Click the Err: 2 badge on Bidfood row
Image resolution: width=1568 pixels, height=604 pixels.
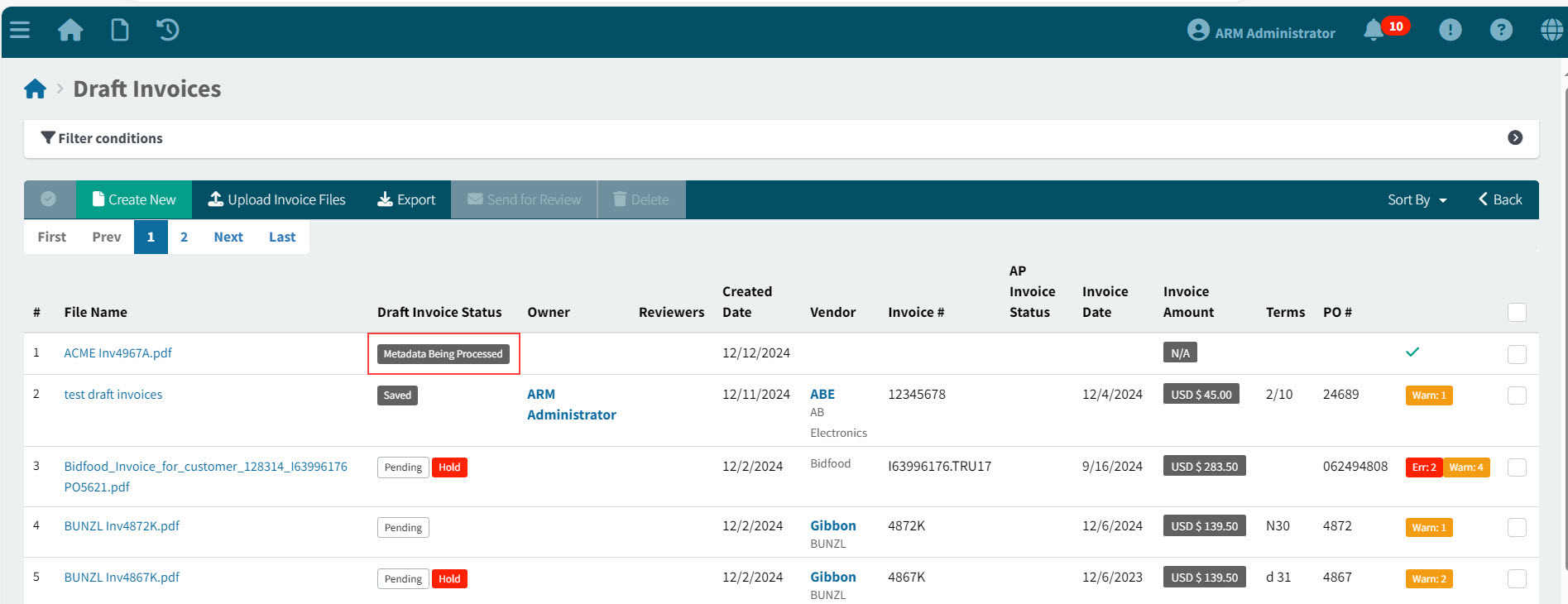pos(1423,467)
